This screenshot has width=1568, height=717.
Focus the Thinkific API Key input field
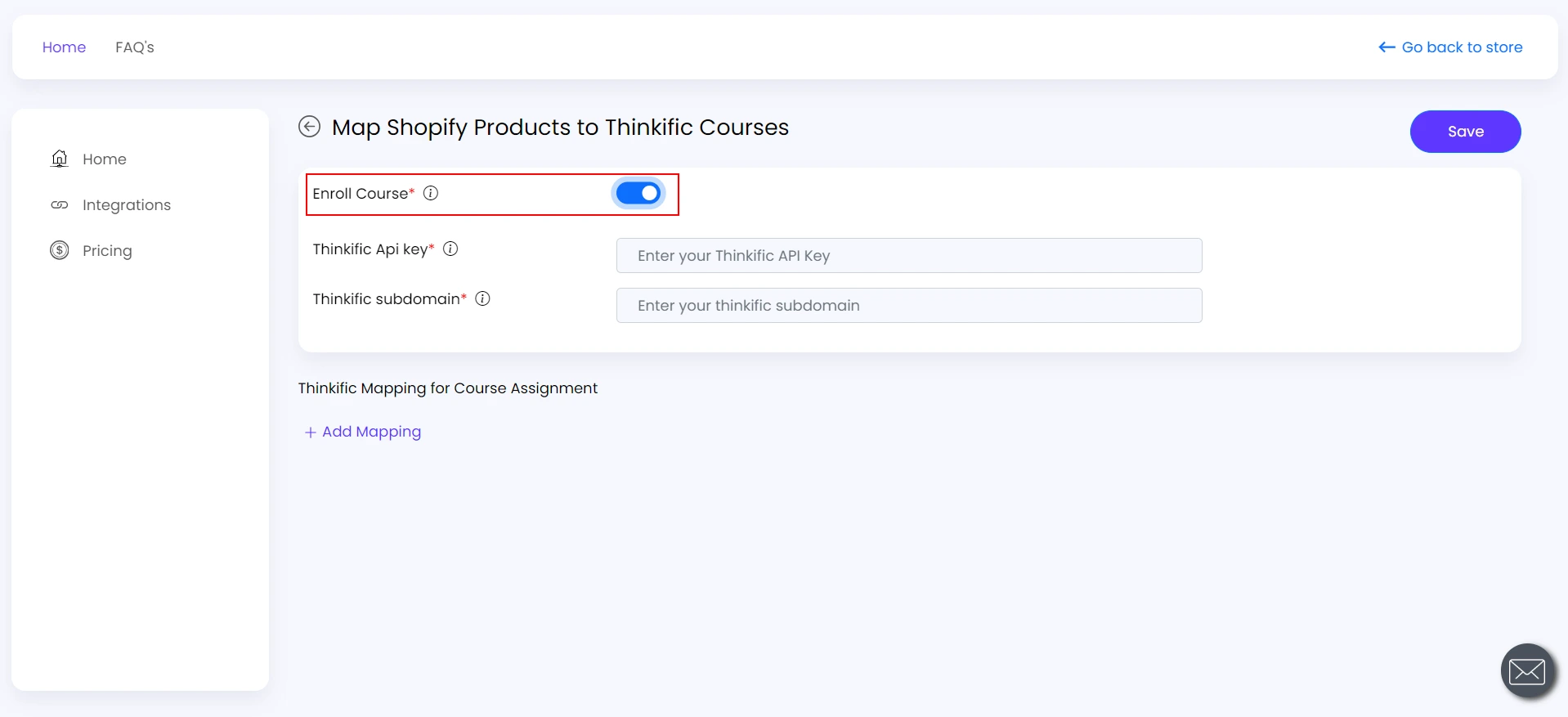coord(909,256)
